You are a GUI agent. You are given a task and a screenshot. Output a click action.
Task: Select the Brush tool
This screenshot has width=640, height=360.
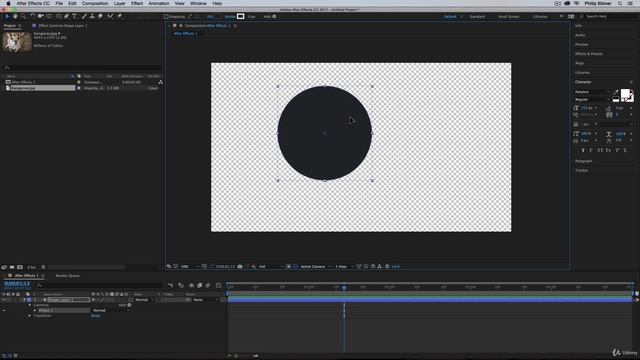tap(84, 16)
